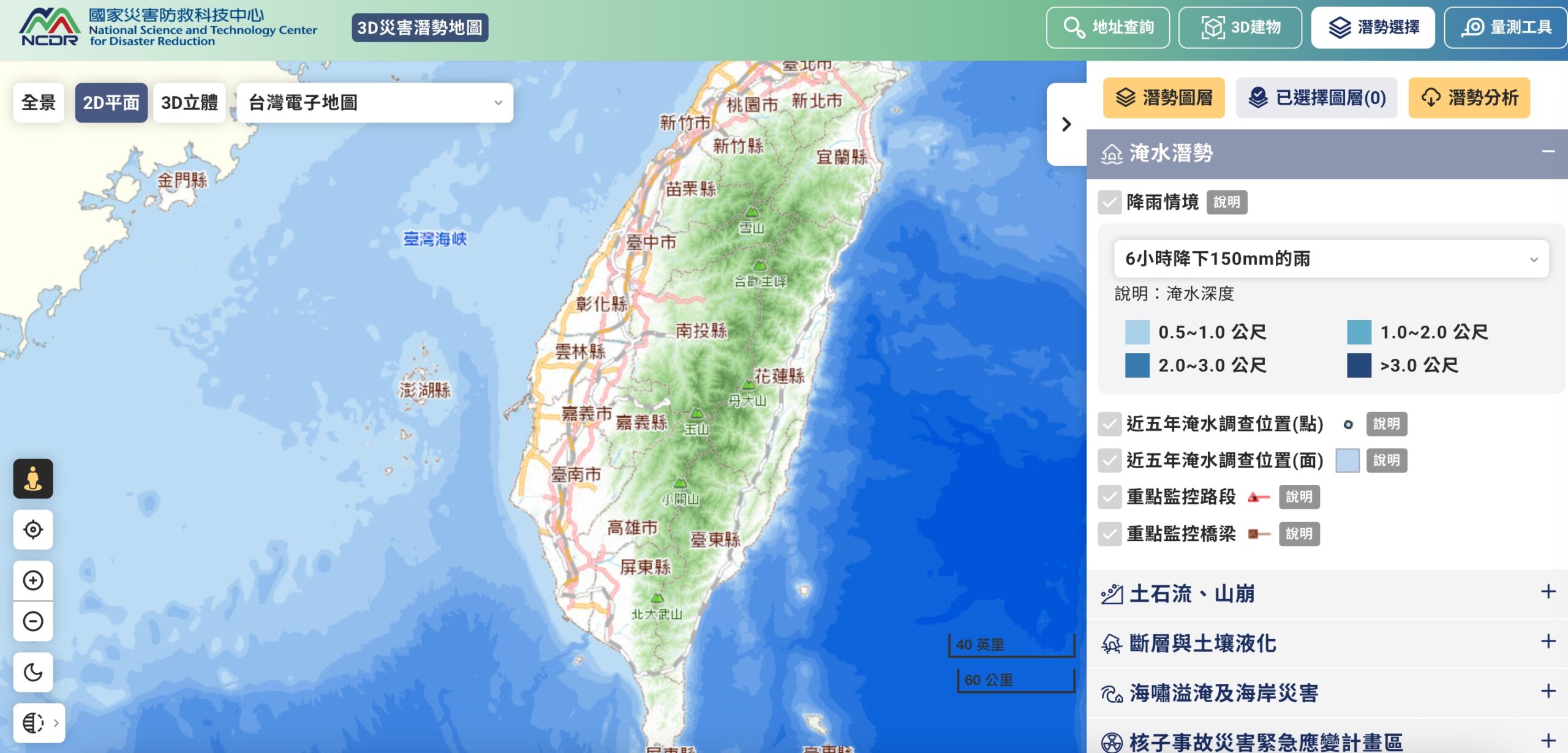Open the 量測工具 measure tool
The height and width of the screenshot is (753, 1568).
pyautogui.click(x=1506, y=28)
